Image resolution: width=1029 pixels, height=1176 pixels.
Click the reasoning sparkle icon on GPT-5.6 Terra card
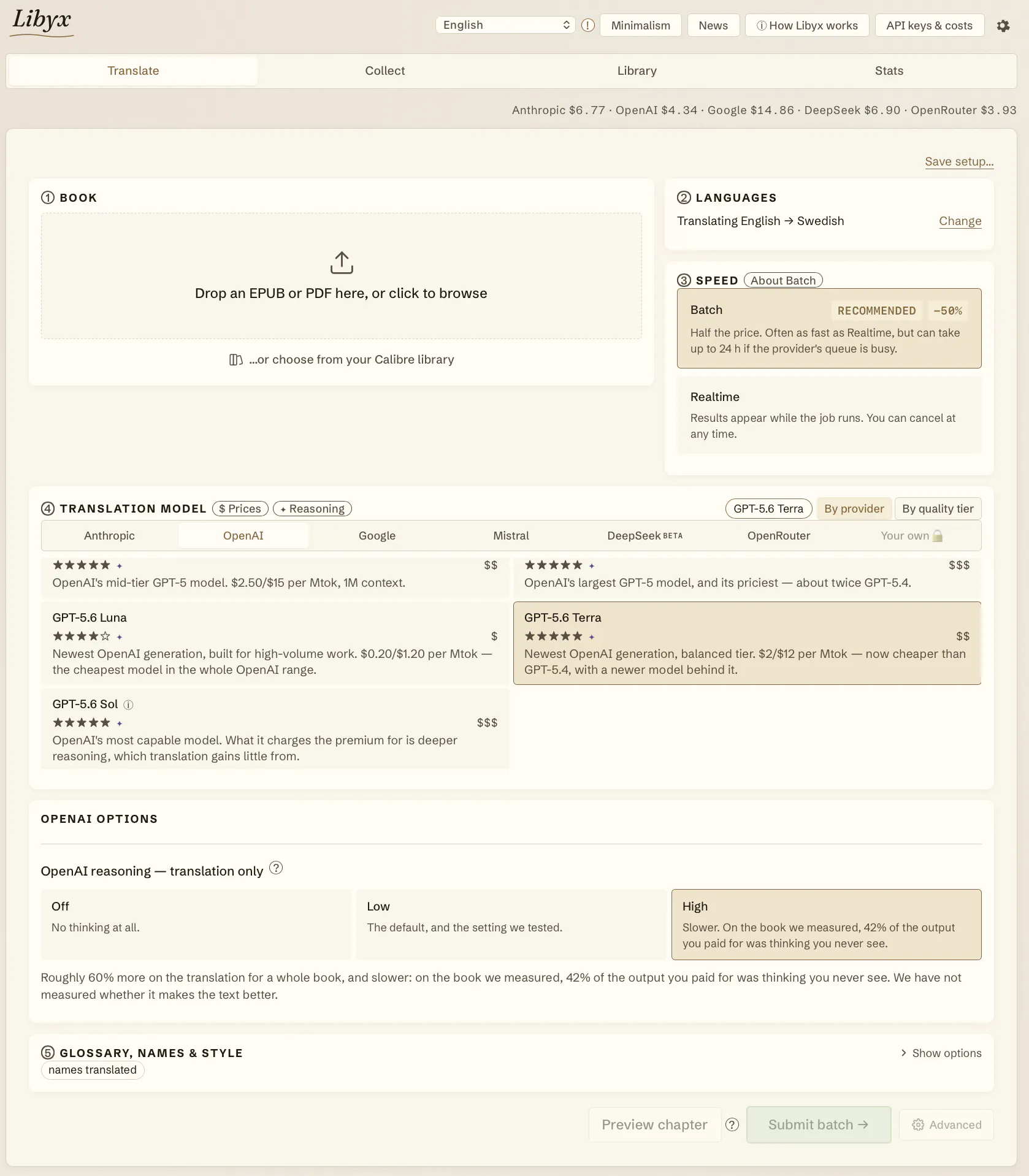click(x=592, y=637)
